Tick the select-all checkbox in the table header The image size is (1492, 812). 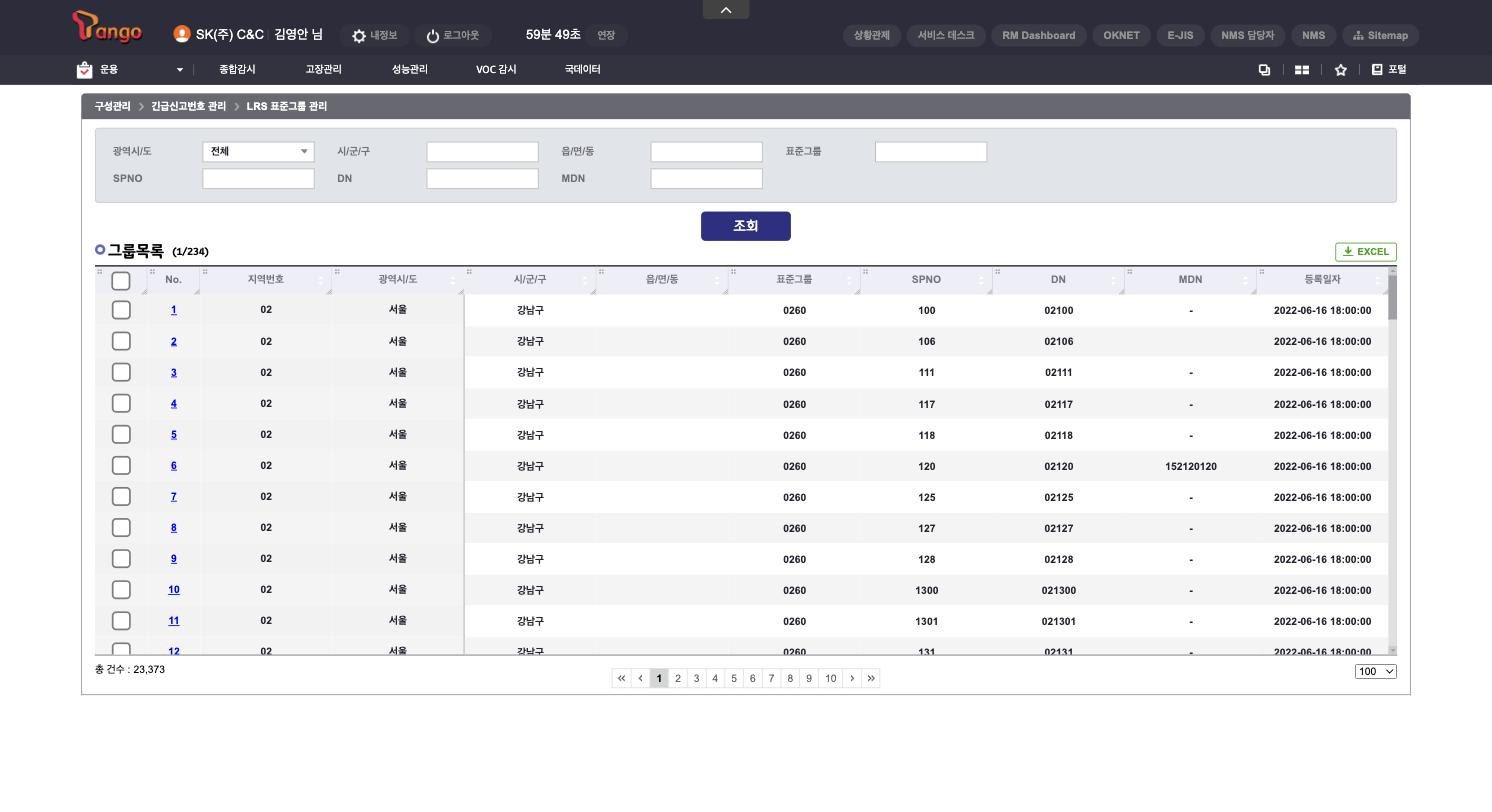[121, 281]
